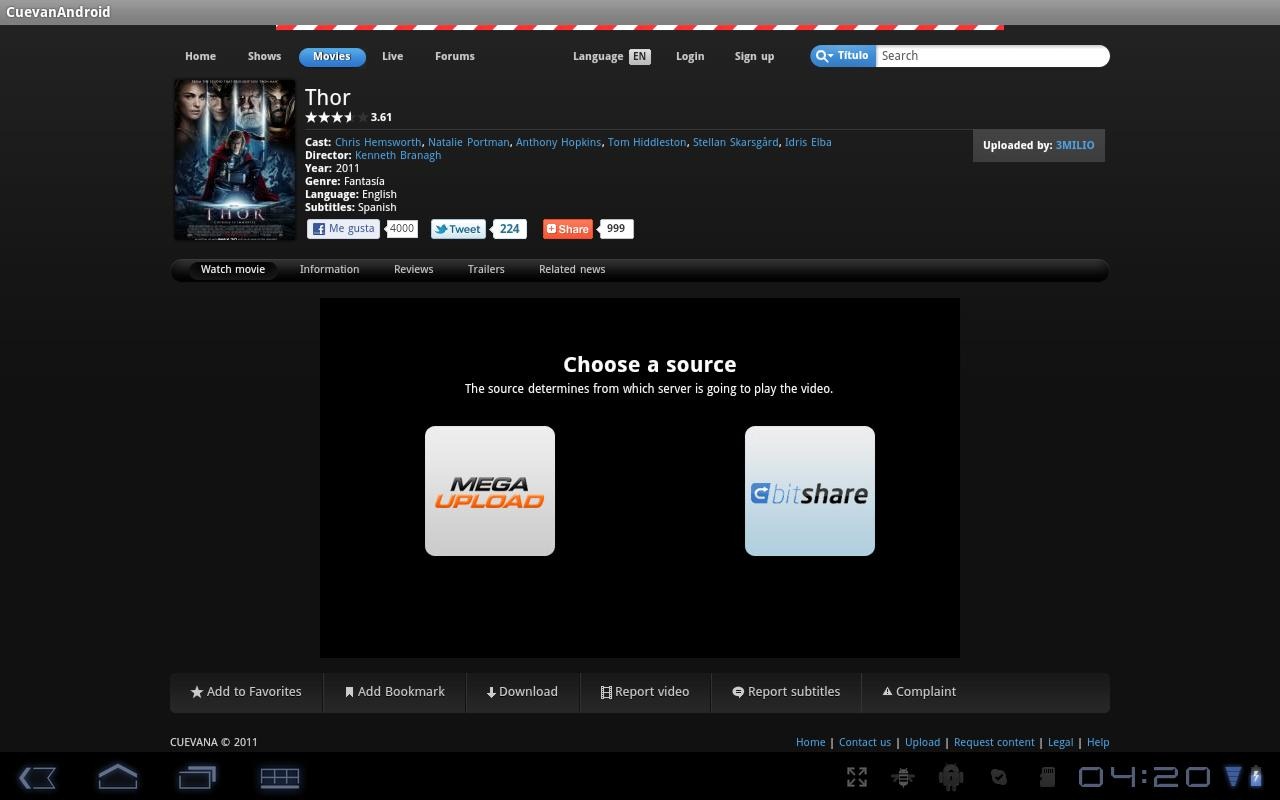Tap the USB debugging bug icon
The image size is (1280, 800).
(x=903, y=777)
